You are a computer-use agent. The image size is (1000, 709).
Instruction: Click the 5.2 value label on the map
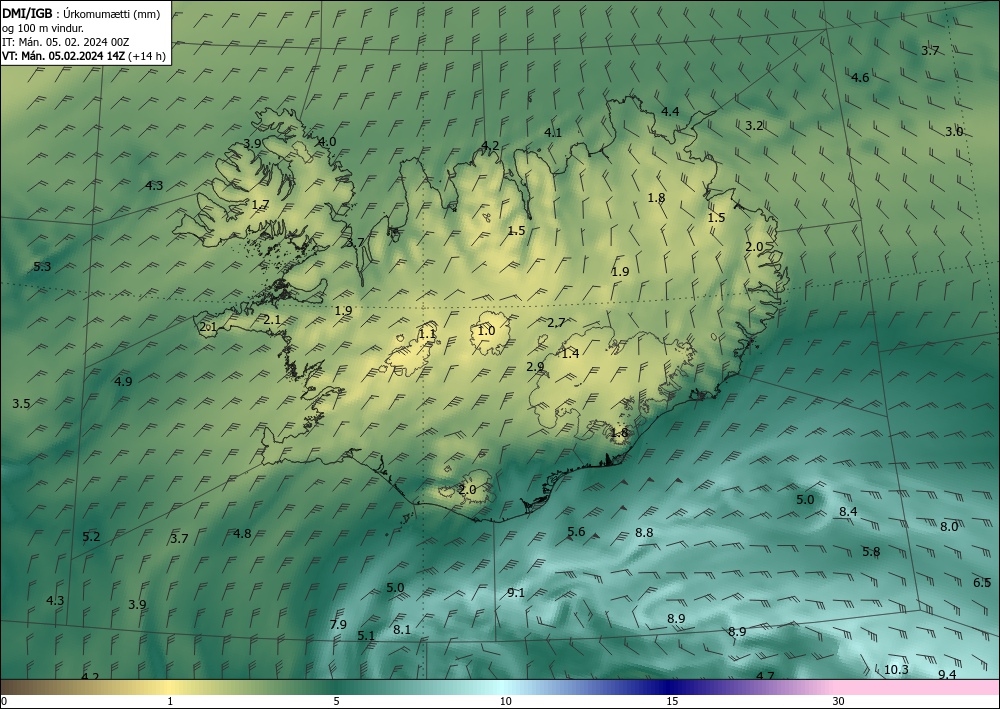pos(91,536)
